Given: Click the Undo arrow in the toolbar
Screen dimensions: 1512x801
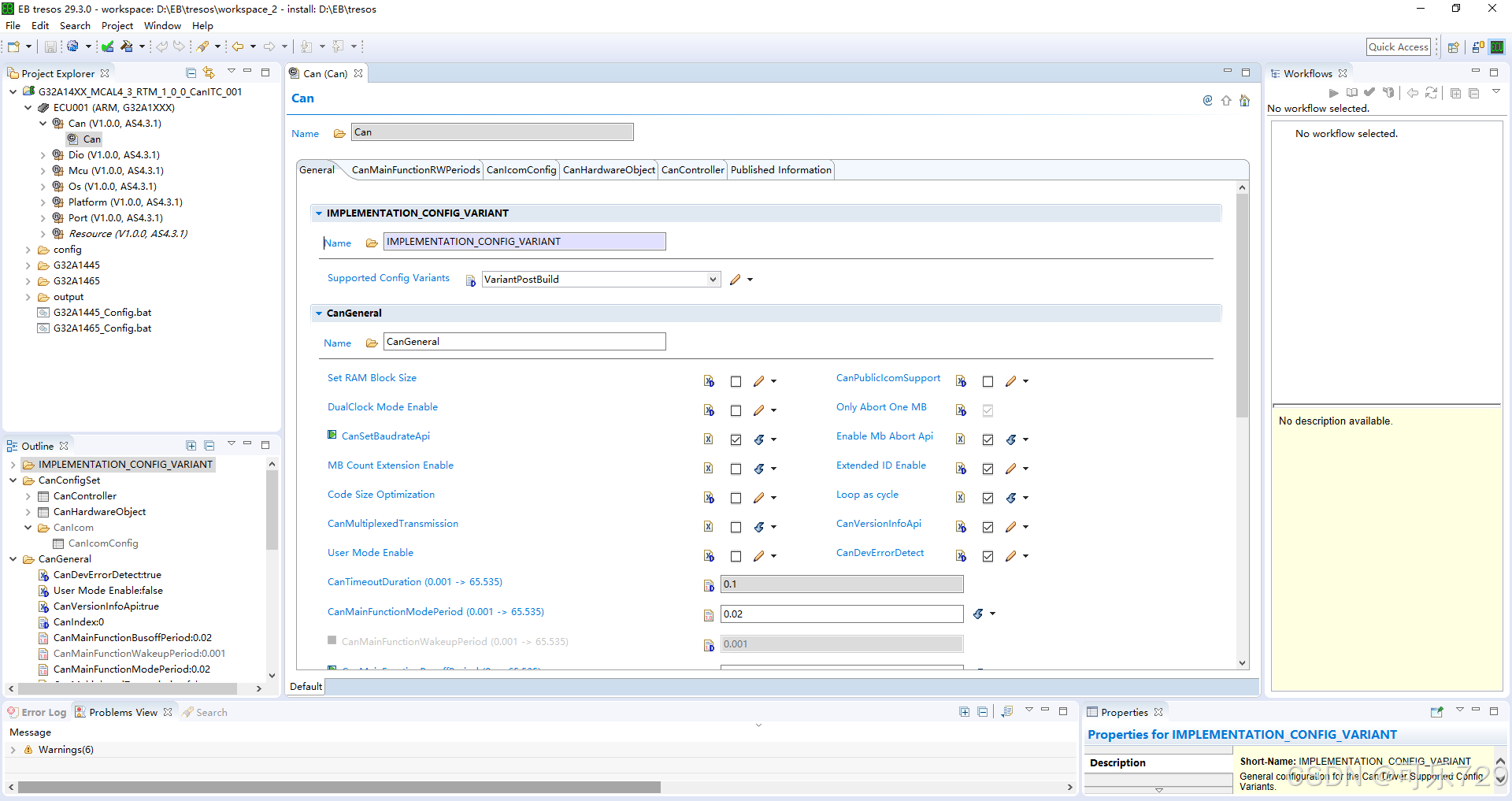Looking at the screenshot, I should coord(161,46).
